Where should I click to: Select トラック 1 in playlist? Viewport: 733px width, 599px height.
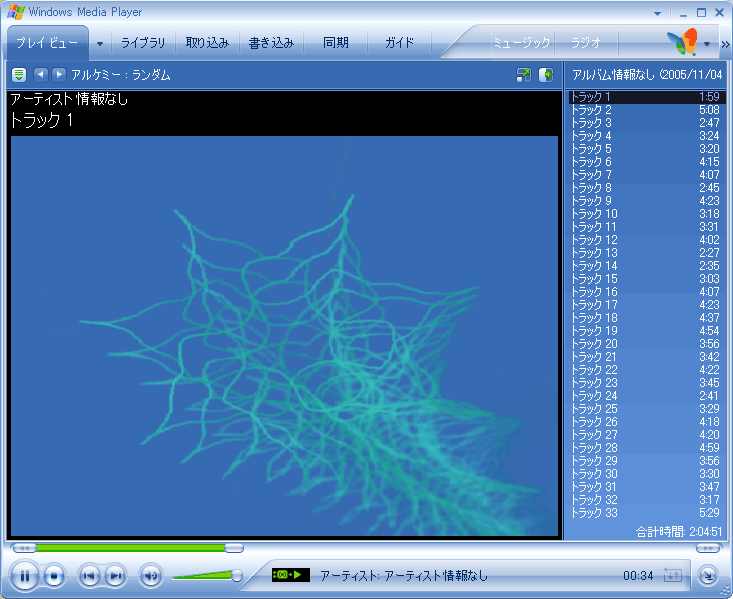[x=646, y=97]
